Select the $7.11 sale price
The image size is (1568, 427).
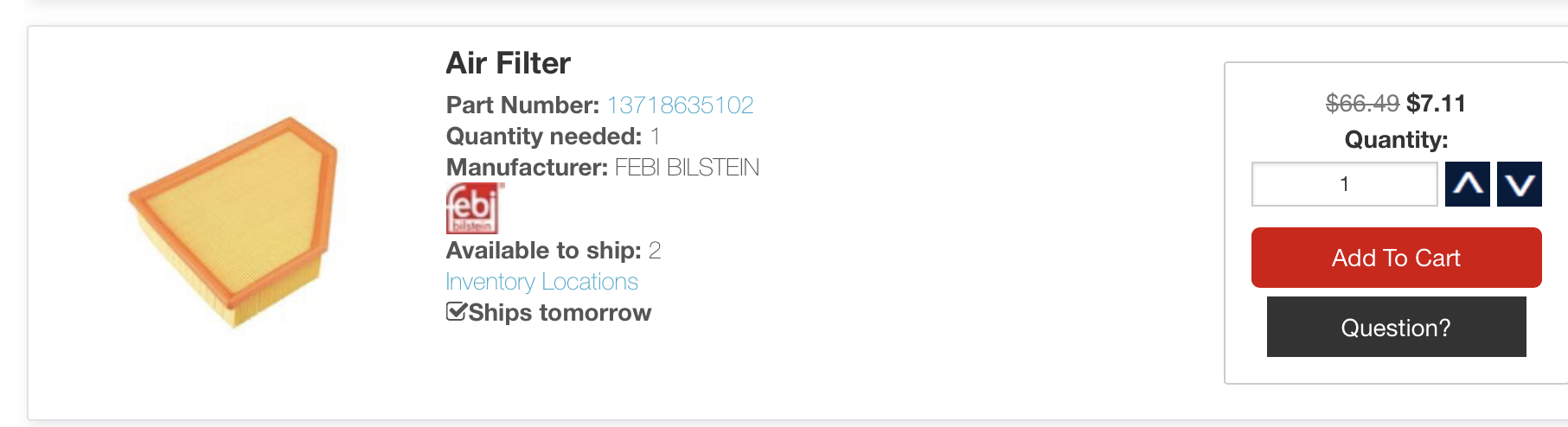click(1436, 104)
